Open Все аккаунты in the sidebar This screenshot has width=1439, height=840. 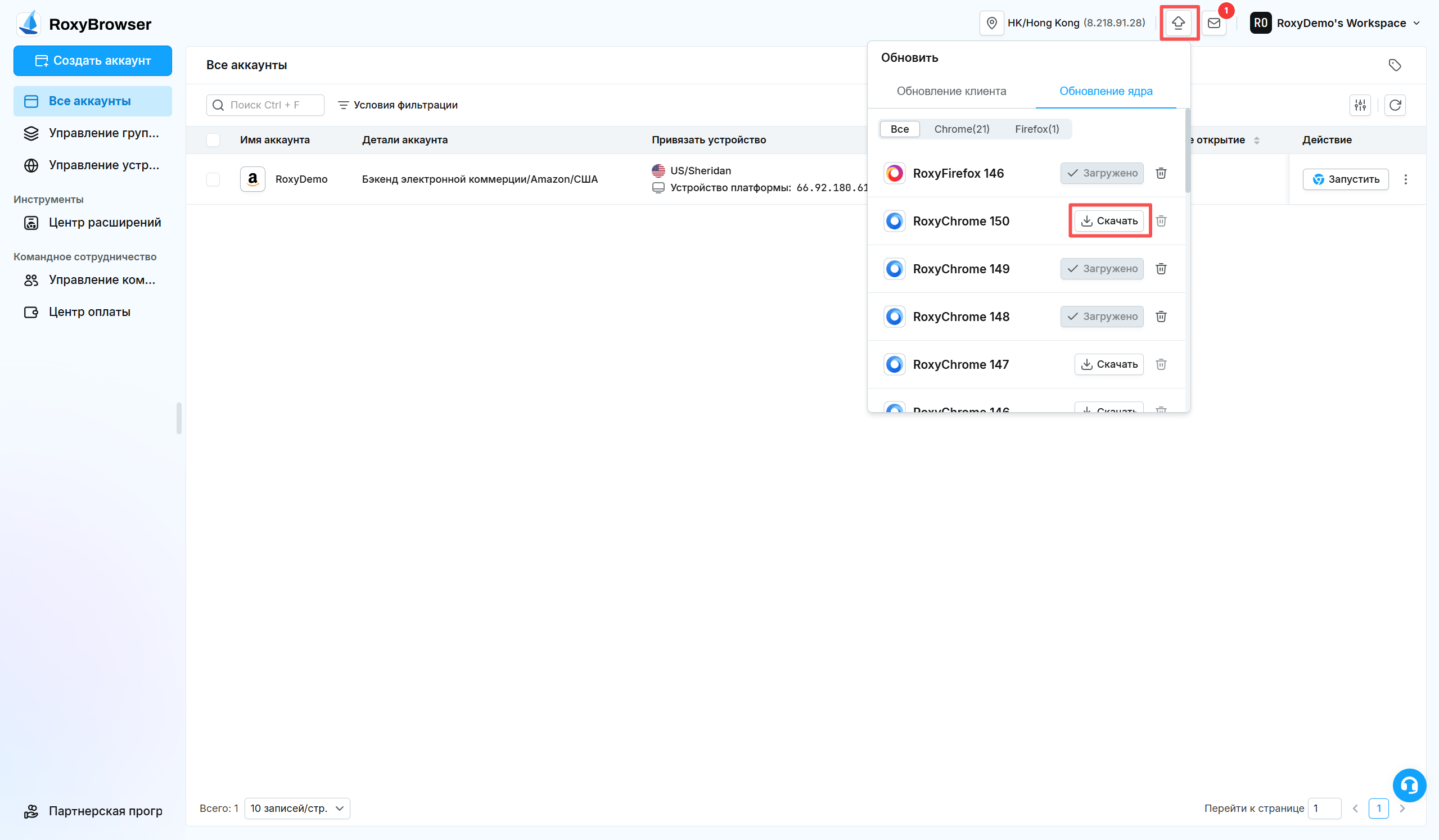click(93, 101)
